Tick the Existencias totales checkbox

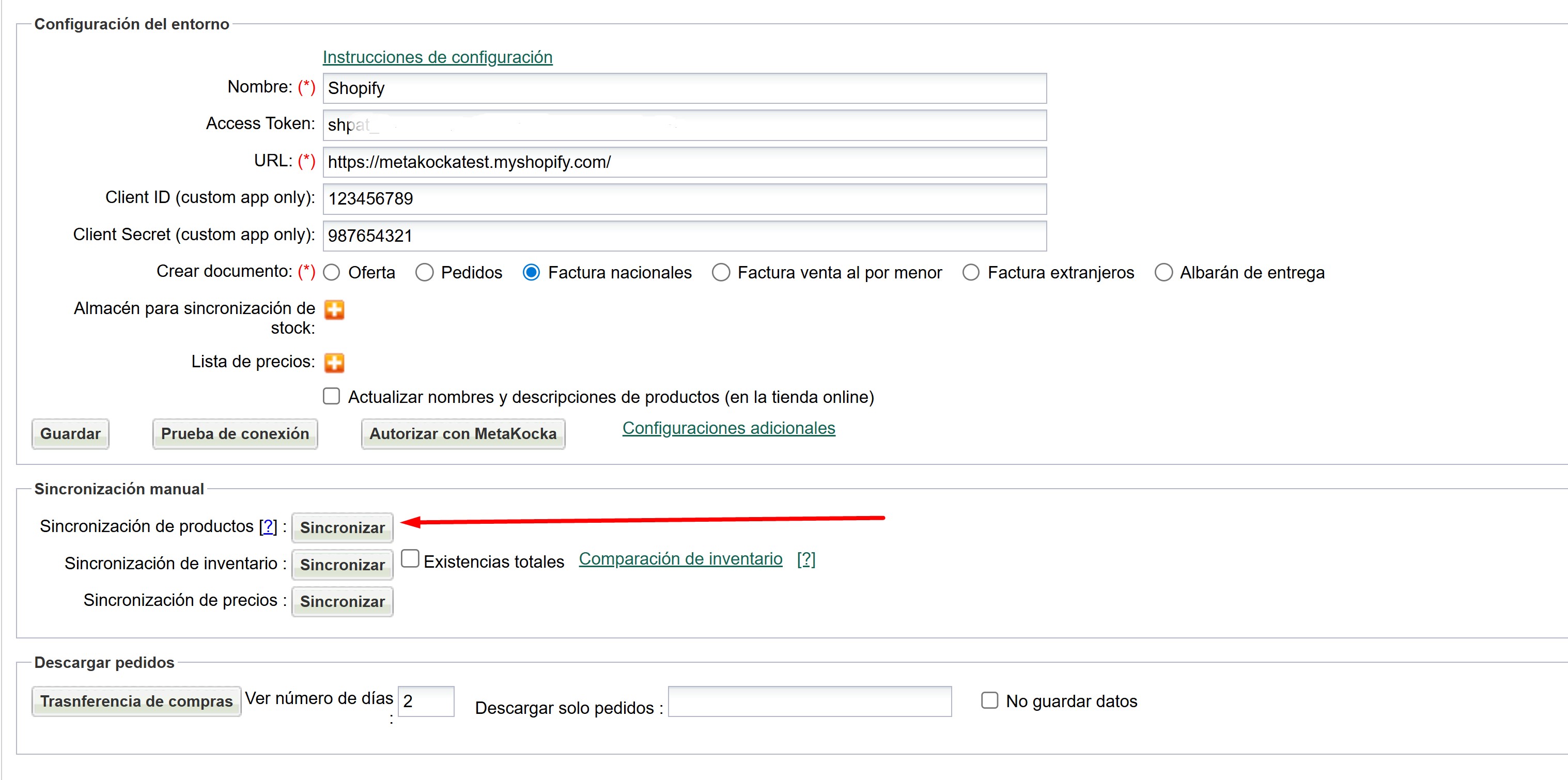point(410,559)
